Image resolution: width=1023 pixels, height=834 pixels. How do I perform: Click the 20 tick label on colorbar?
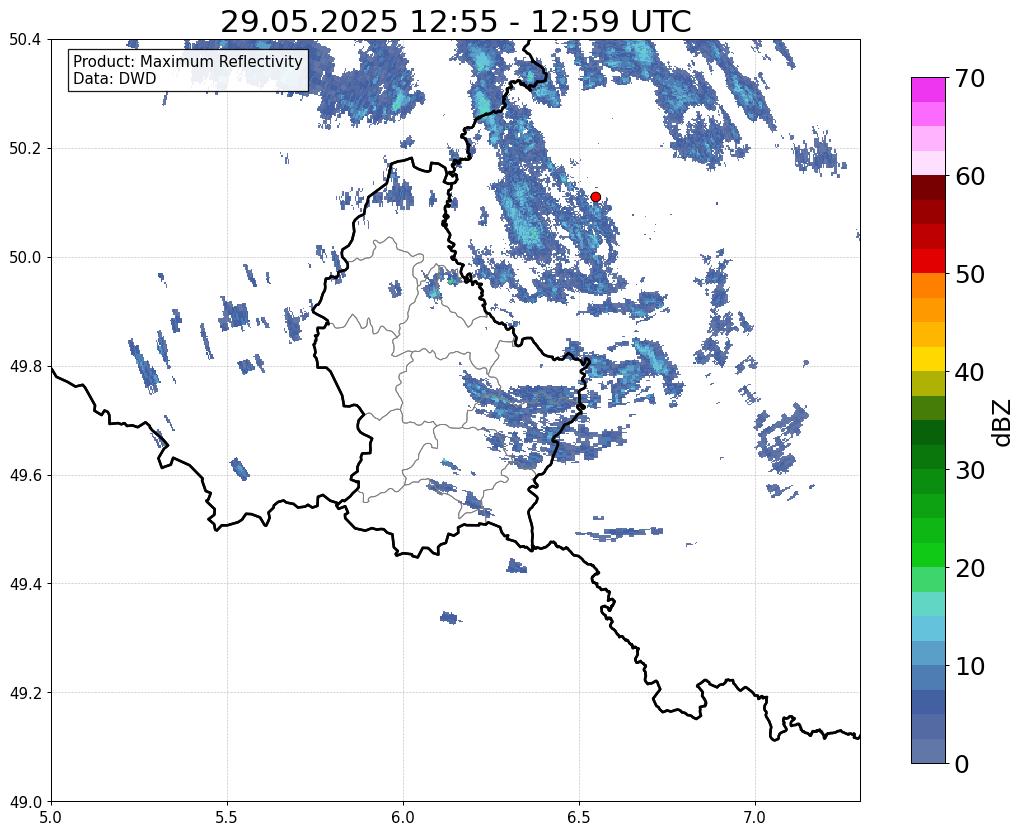click(969, 568)
